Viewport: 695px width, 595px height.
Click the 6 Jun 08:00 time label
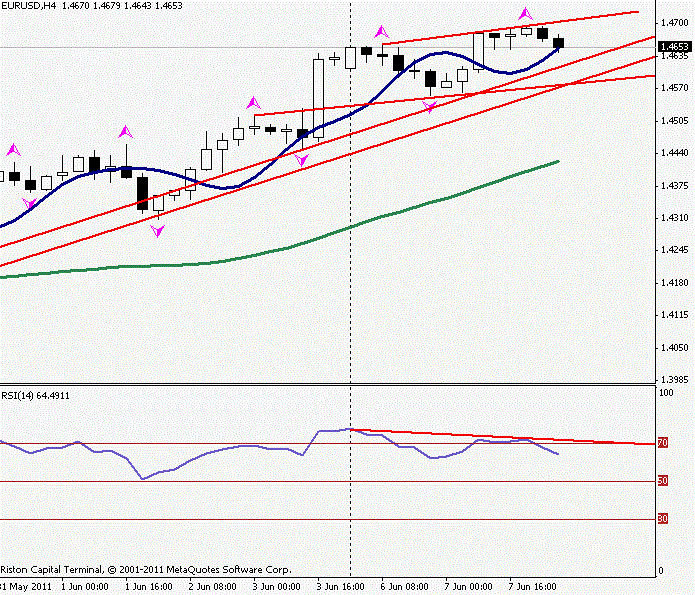pyautogui.click(x=405, y=587)
